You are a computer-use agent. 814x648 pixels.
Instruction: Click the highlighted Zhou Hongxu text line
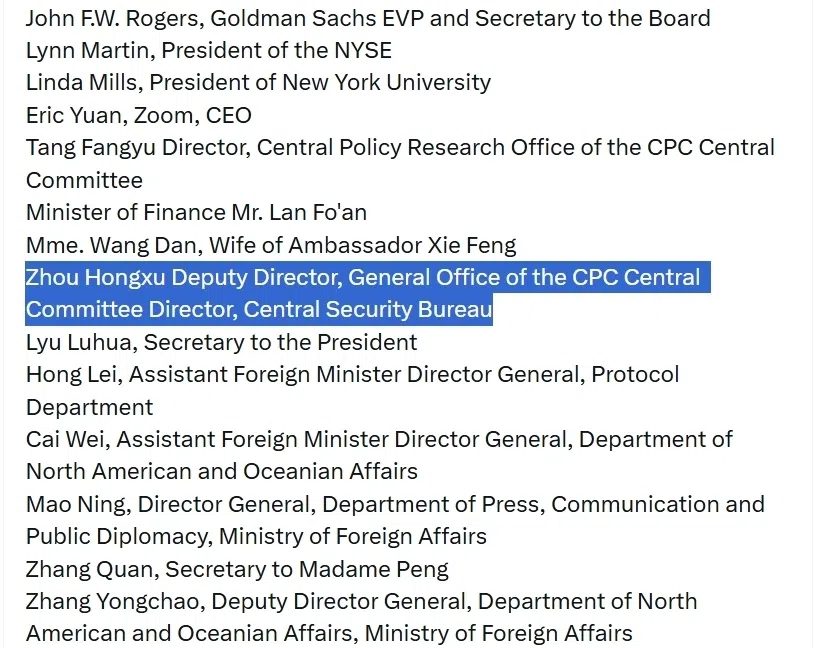pos(363,277)
